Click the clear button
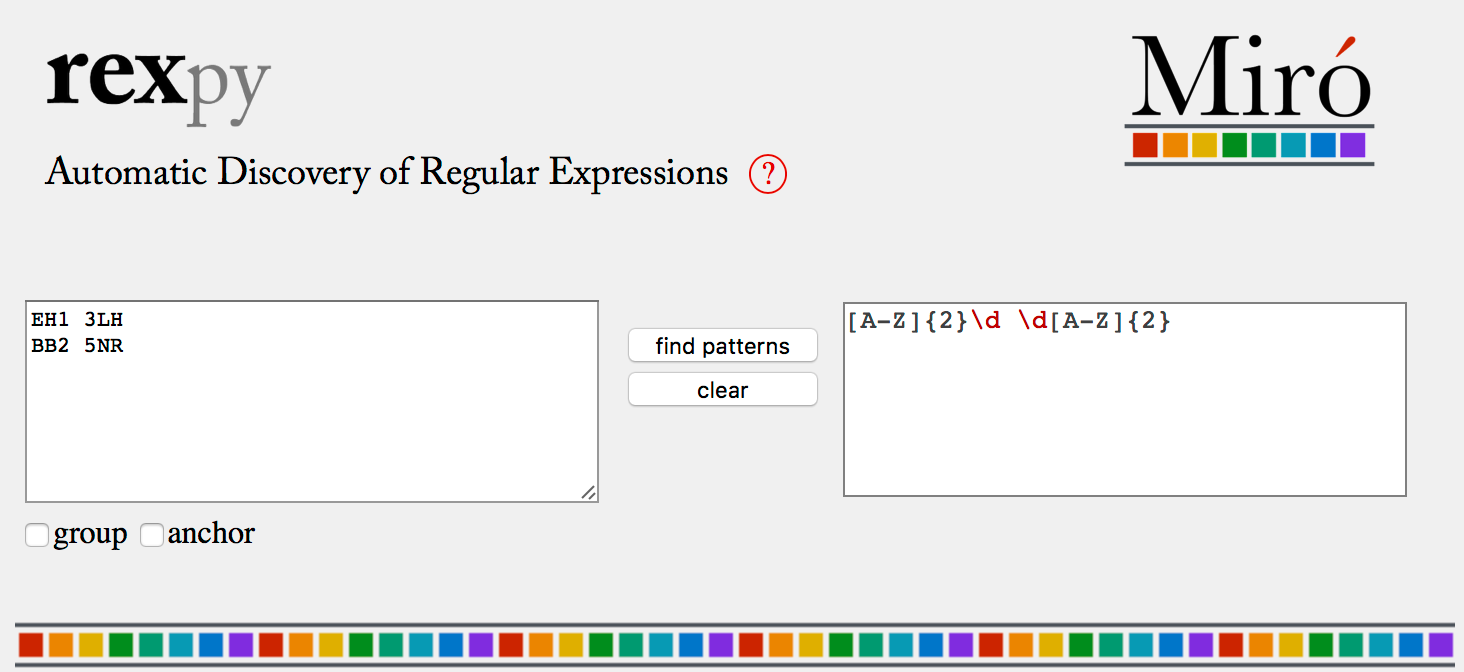The image size is (1464, 672). [723, 390]
